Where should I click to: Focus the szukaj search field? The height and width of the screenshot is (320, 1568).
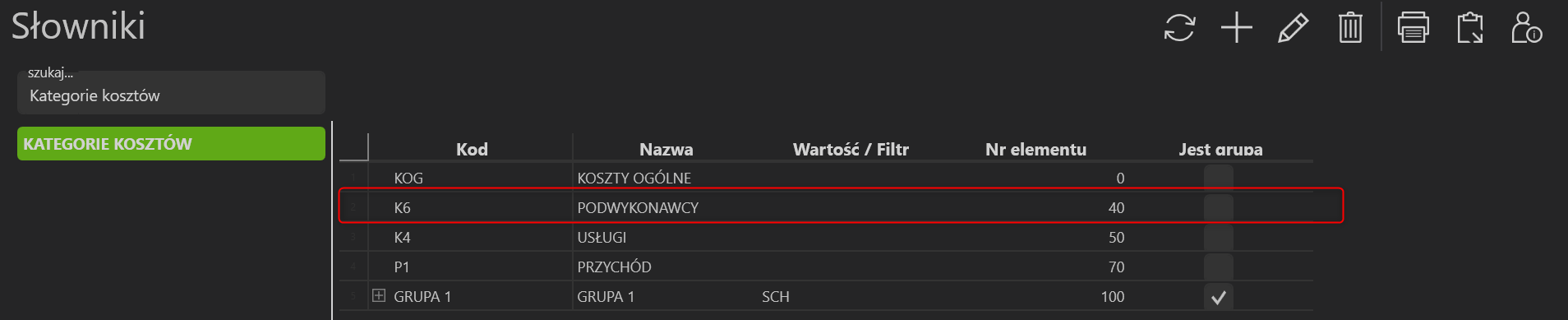171,92
